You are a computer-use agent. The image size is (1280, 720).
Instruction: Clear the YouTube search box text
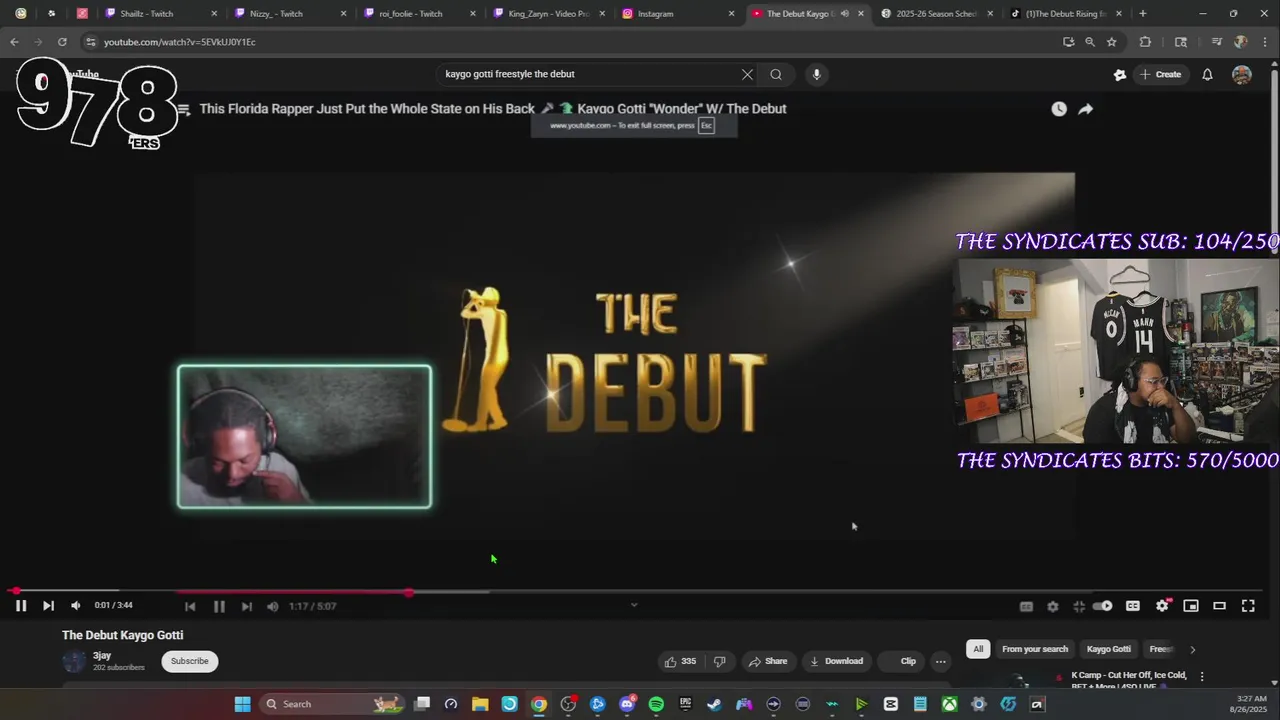(747, 74)
